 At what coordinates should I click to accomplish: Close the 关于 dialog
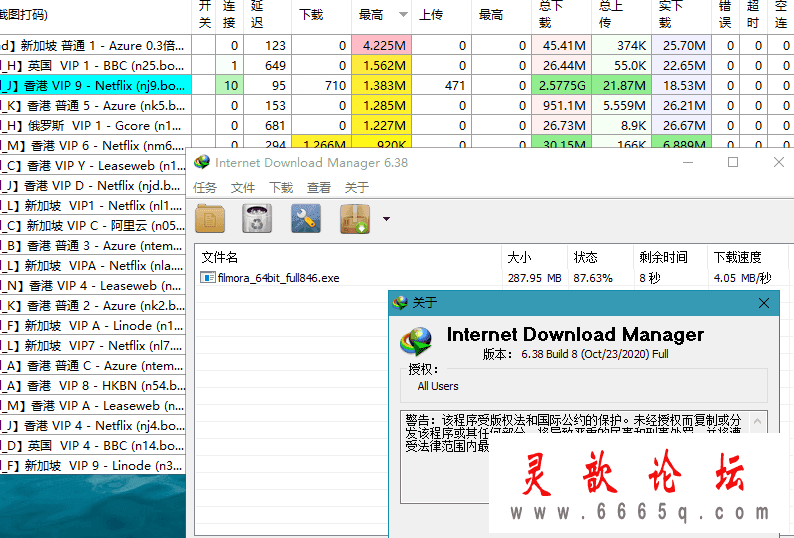pos(764,303)
